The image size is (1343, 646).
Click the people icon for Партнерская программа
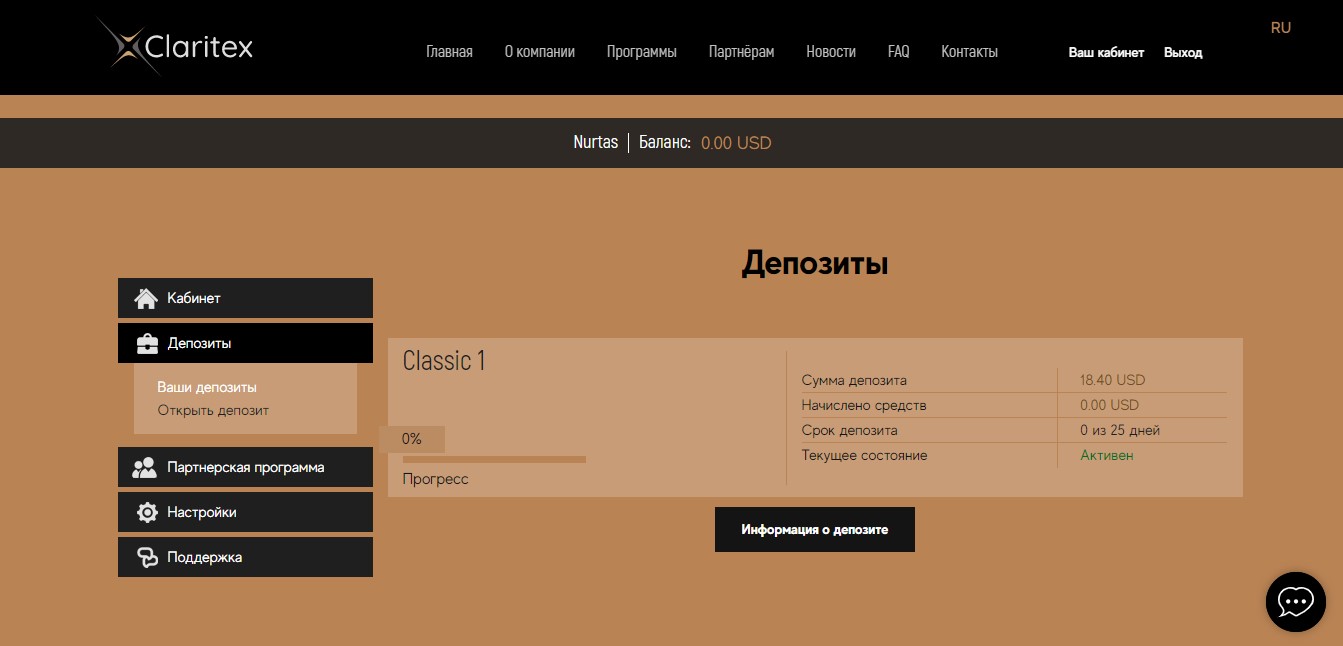pos(146,467)
